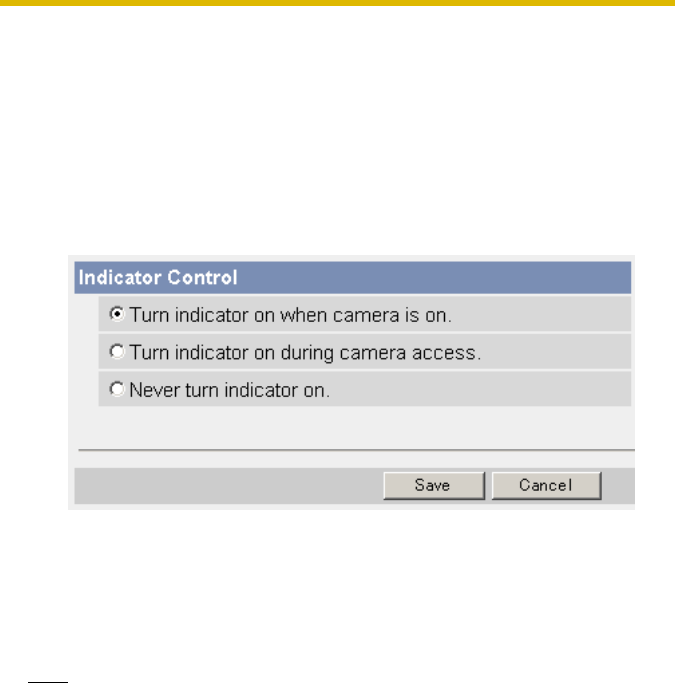
Task: Click empty gray space below the radio options
Action: 354,427
